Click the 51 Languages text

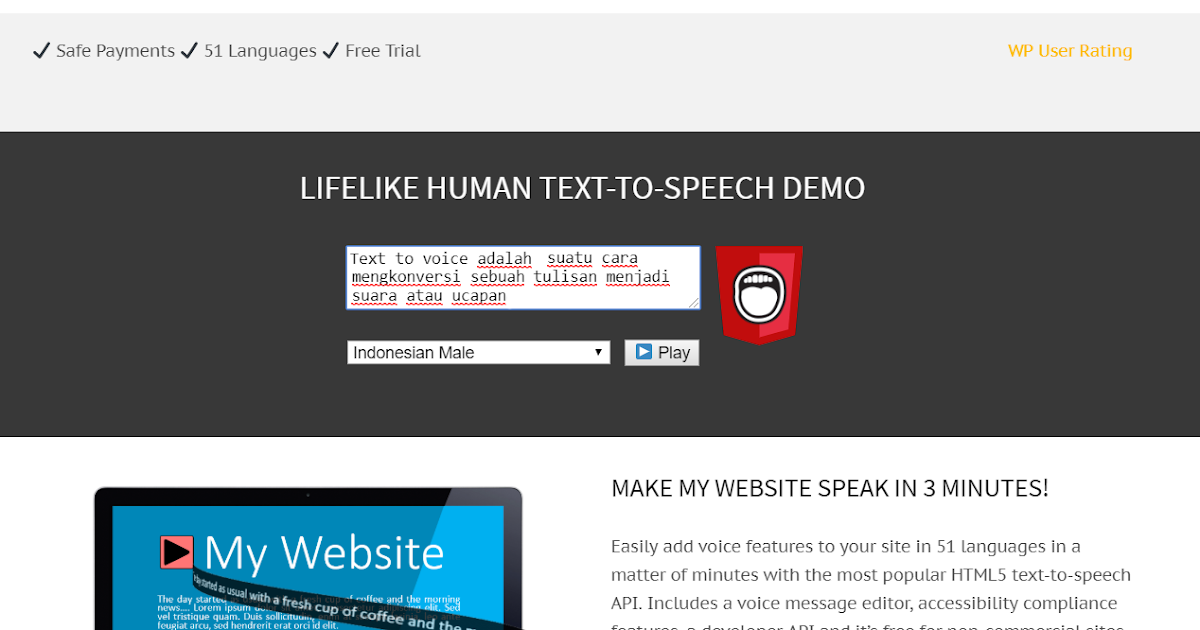[260, 51]
